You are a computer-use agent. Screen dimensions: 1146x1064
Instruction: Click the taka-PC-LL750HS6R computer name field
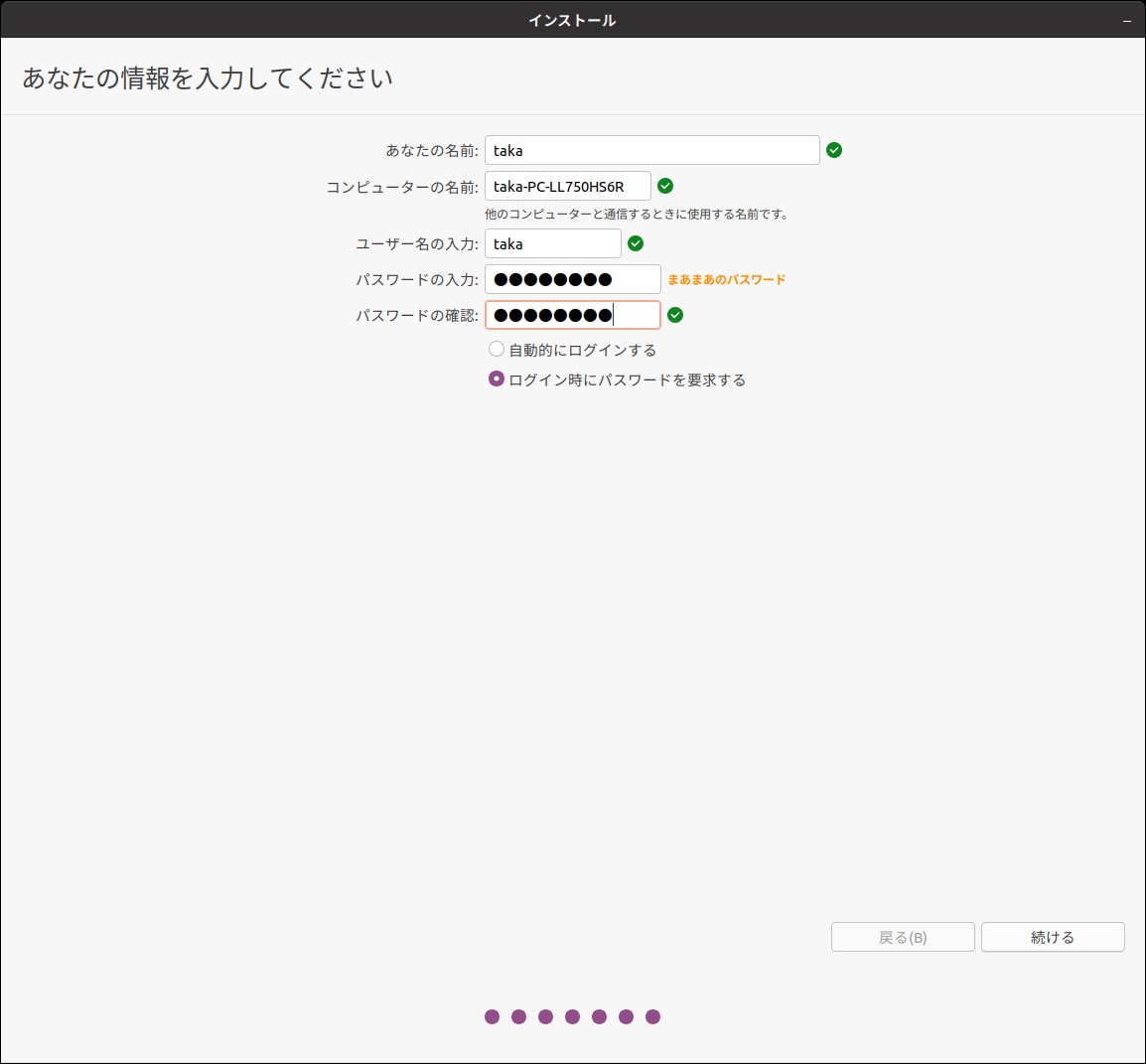[566, 186]
